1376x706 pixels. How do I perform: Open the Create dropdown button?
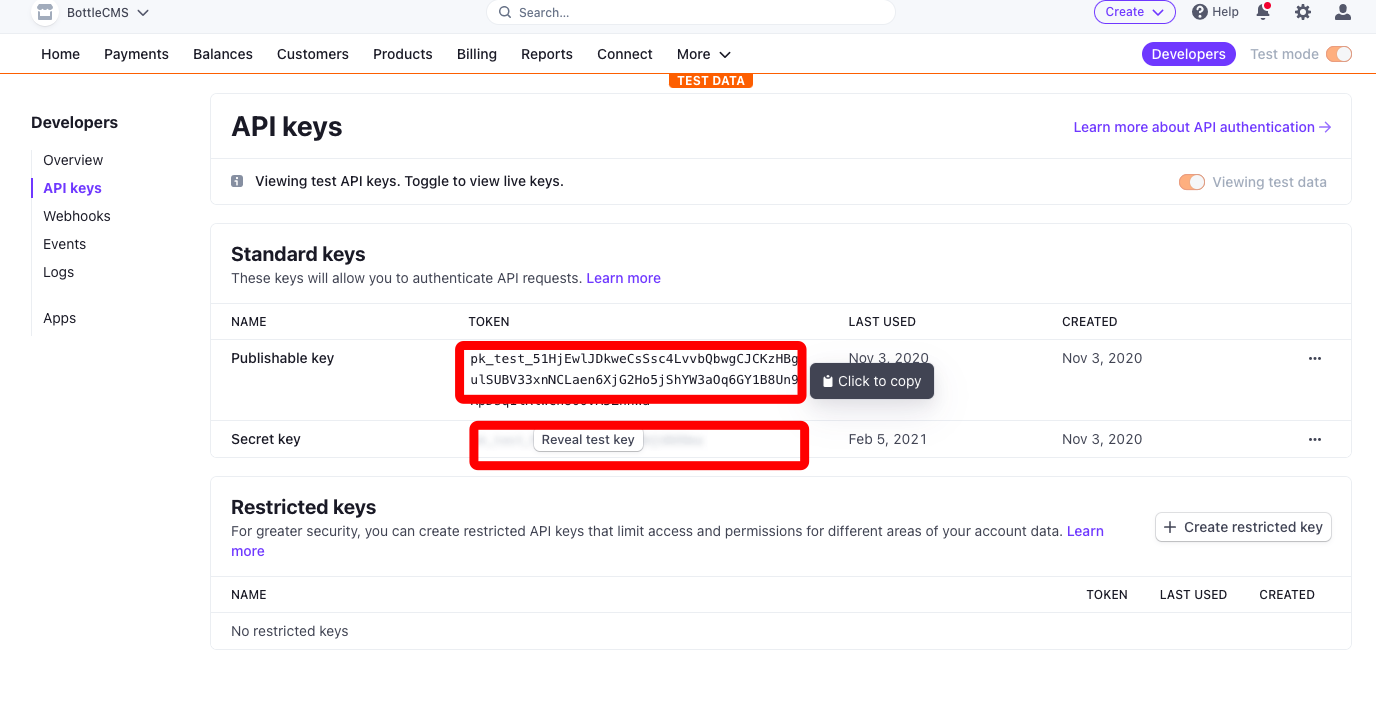[x=1134, y=12]
